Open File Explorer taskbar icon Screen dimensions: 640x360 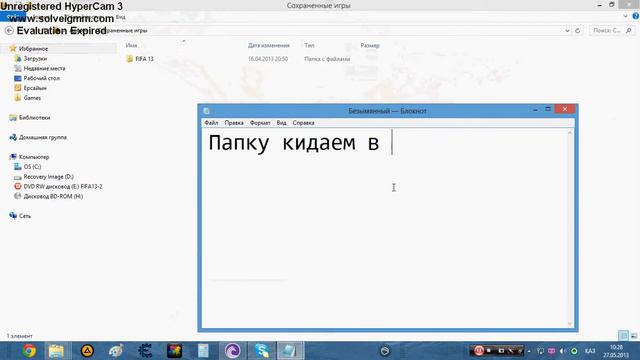[56, 351]
